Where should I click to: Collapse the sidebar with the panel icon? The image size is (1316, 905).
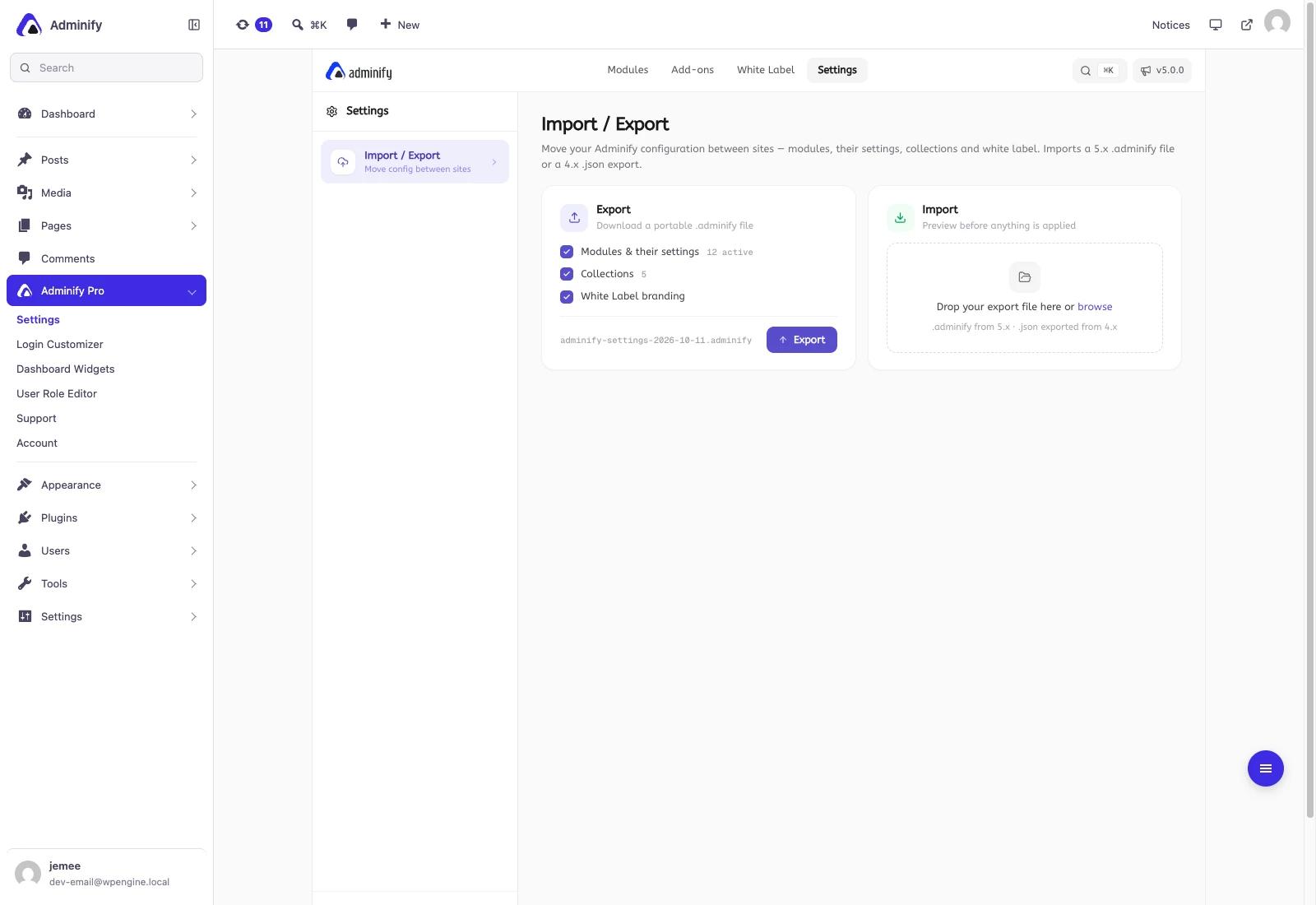(194, 25)
